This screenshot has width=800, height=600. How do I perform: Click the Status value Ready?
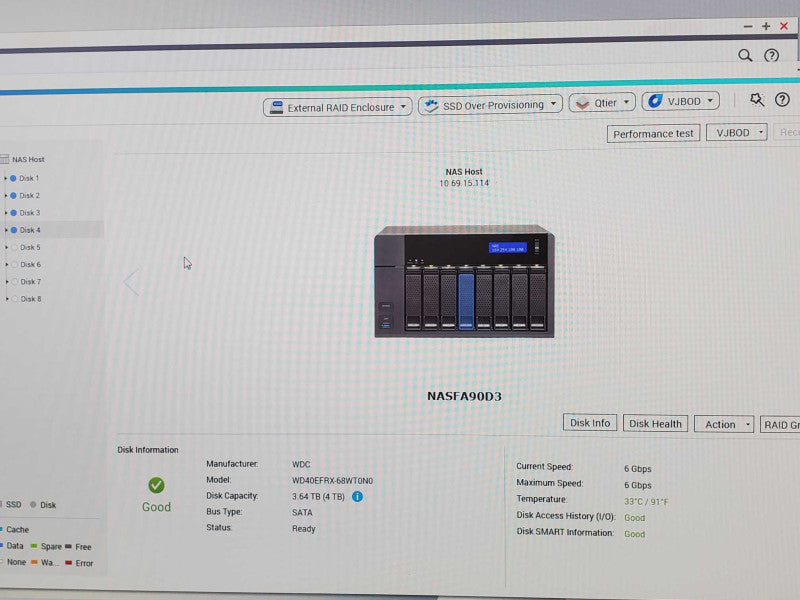tap(304, 529)
